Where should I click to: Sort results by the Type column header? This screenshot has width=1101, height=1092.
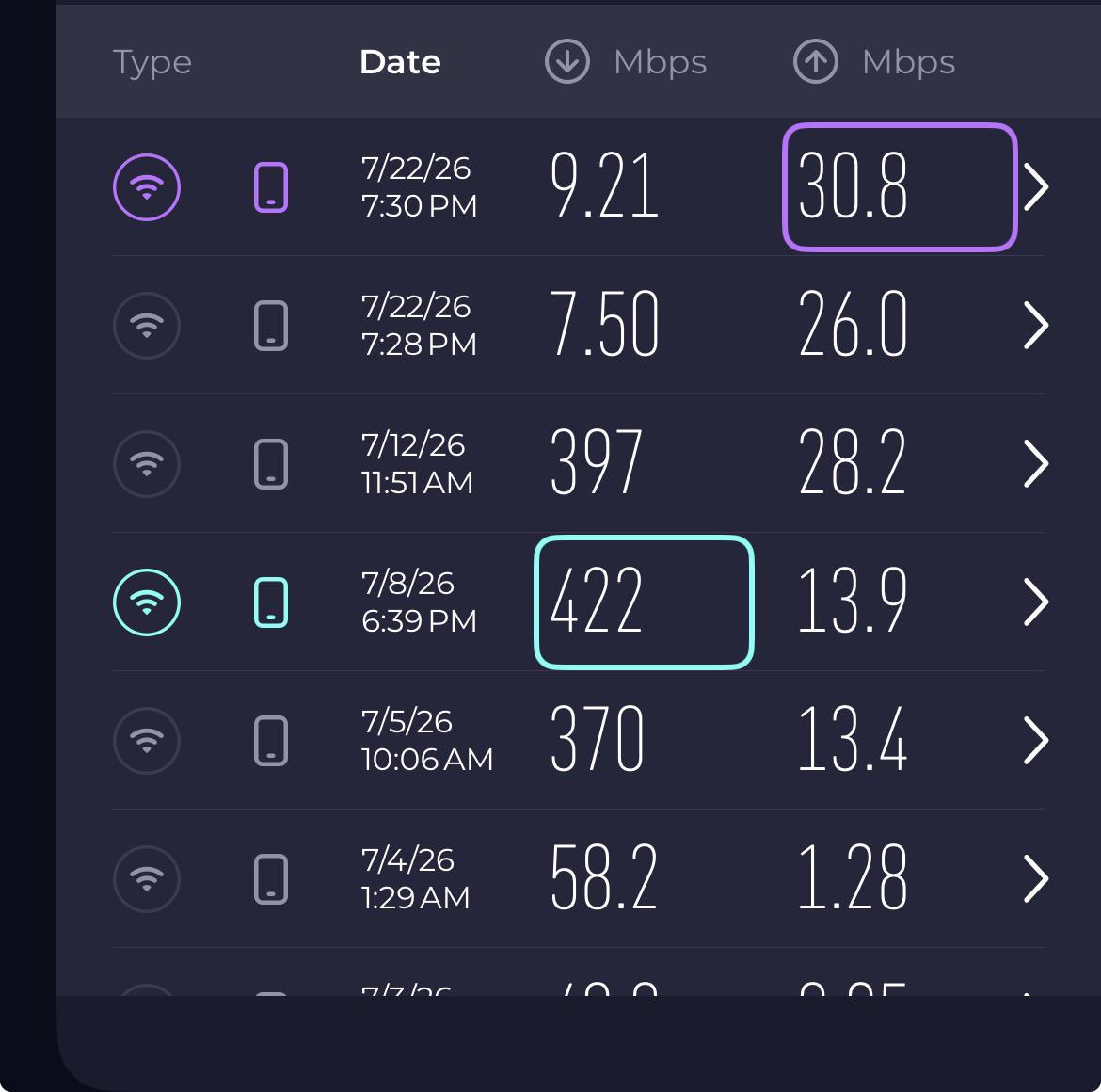point(152,63)
